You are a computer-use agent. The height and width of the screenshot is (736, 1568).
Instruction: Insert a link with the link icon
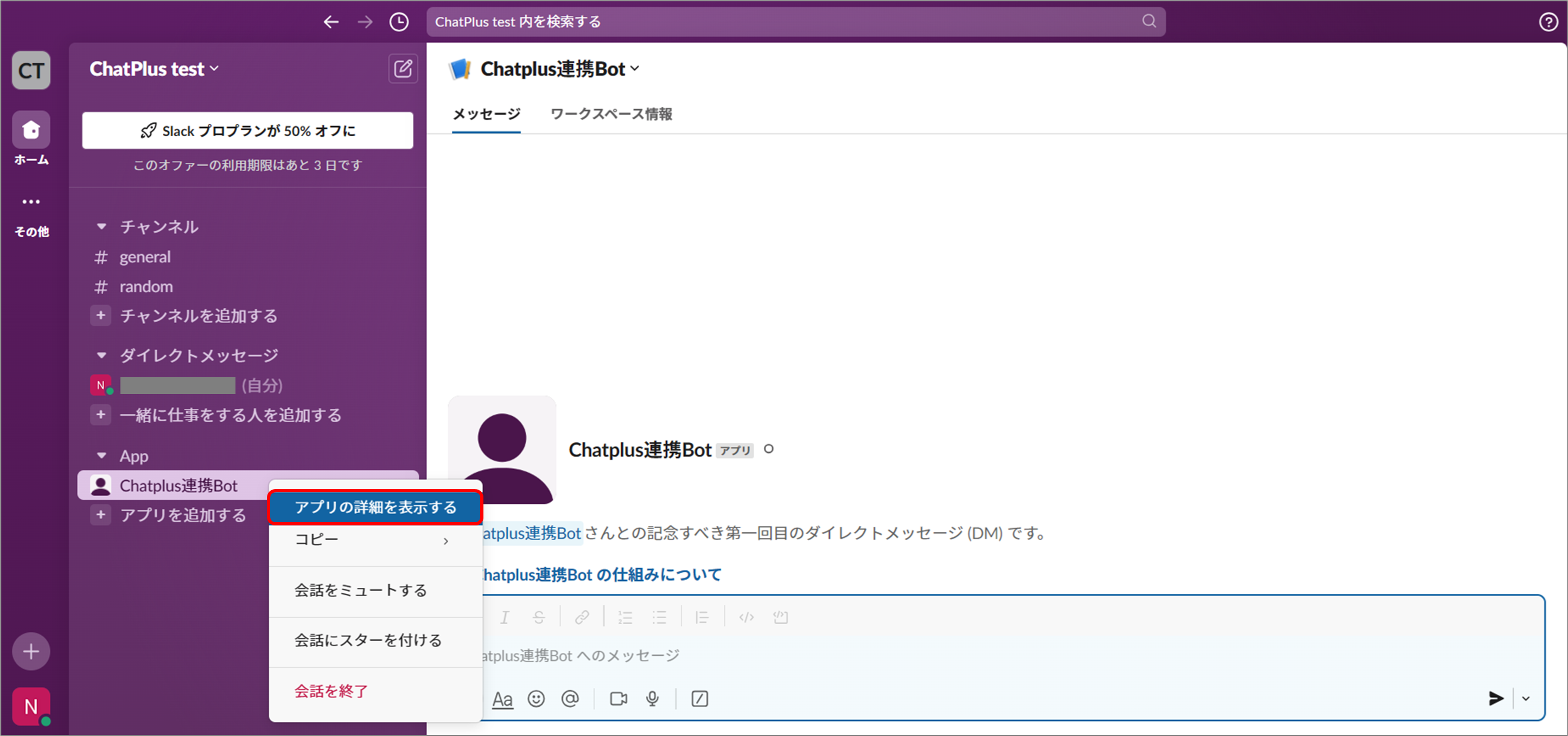coord(582,617)
